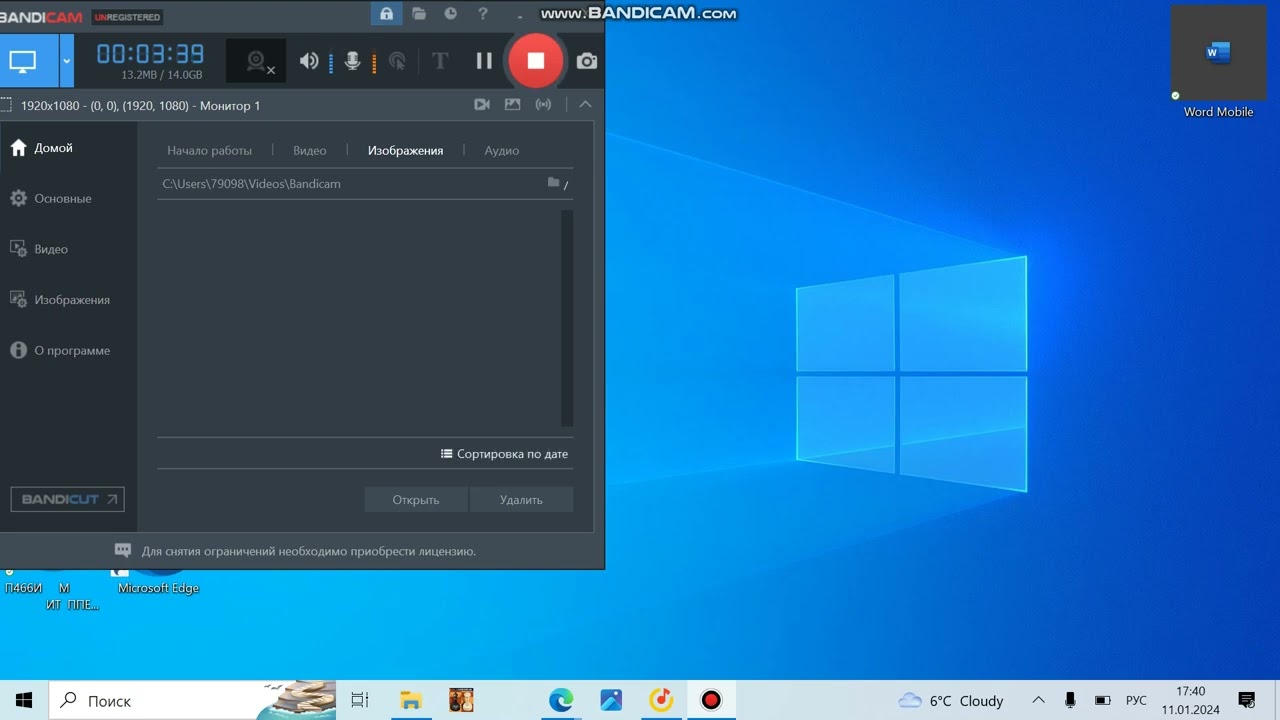Pause the Bandicam recording
The image size is (1280, 720).
[484, 61]
